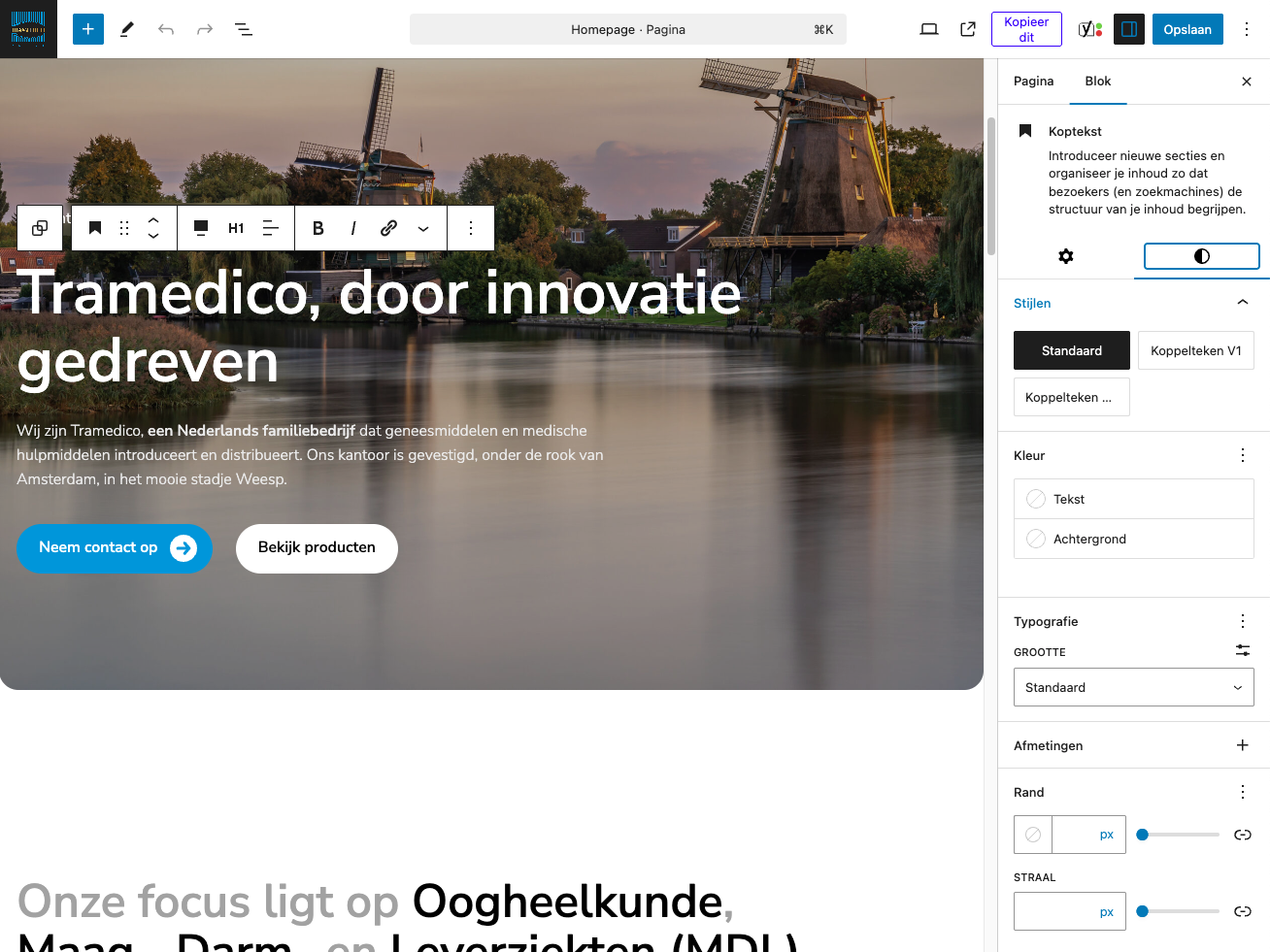Screen dimensions: 1270x952
Task: Open the text alignment options
Action: 271,228
